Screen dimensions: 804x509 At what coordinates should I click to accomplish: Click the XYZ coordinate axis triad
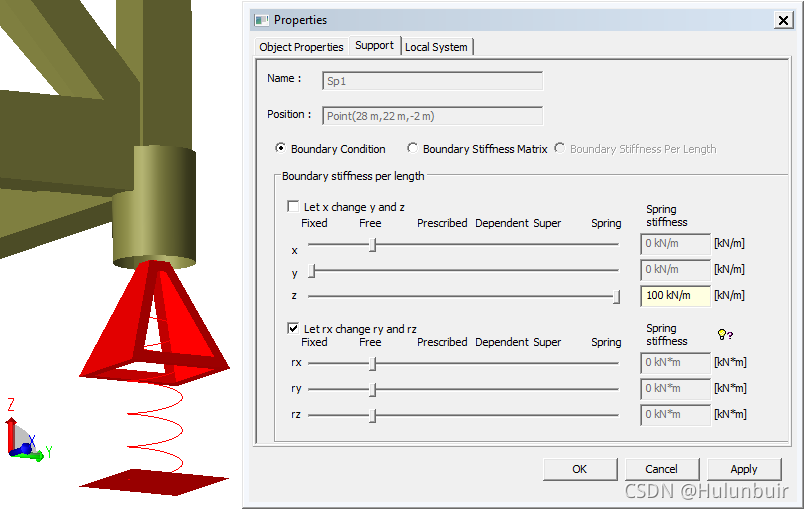(x=27, y=432)
